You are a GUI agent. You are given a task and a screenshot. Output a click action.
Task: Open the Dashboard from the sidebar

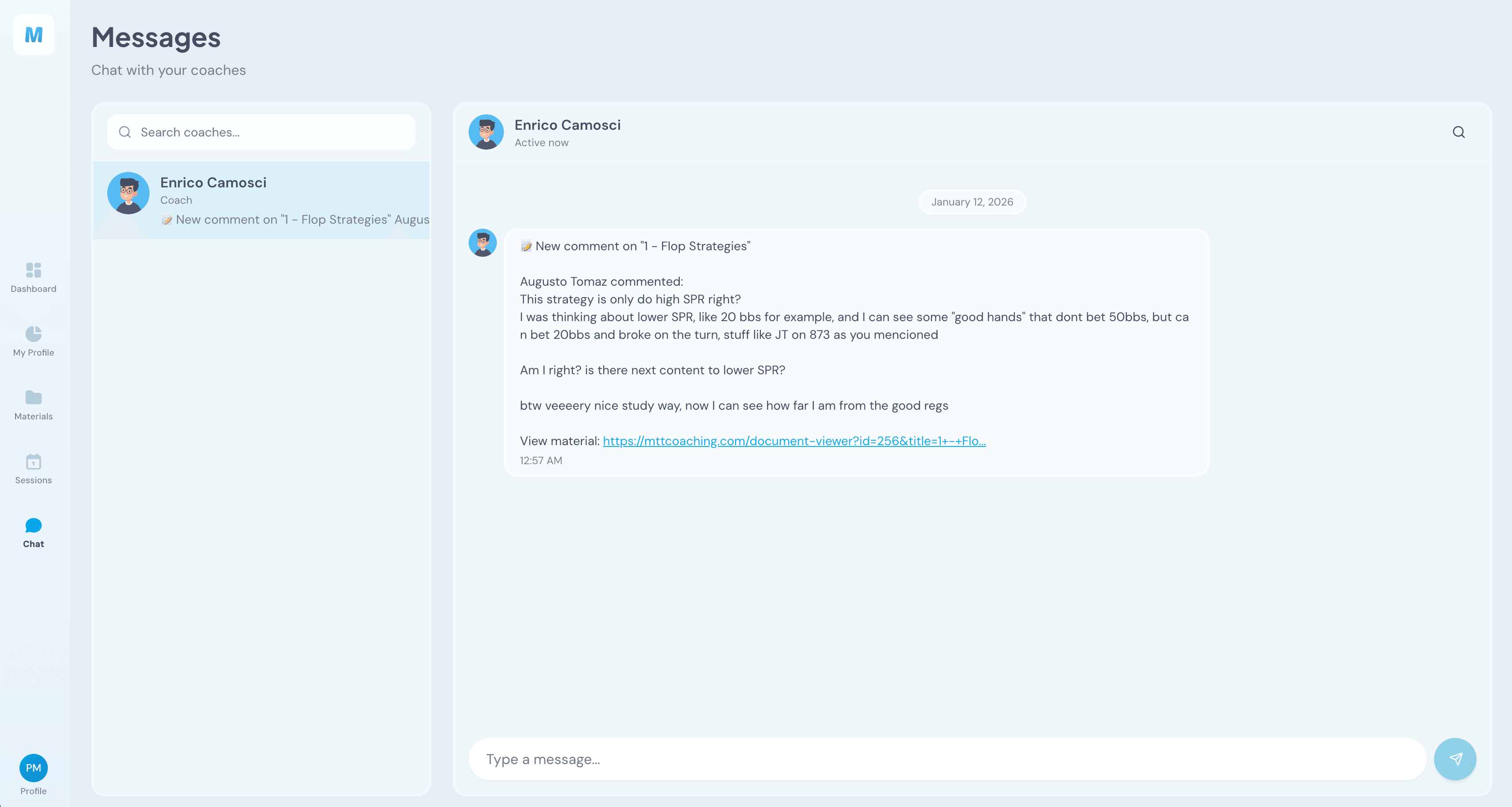[33, 277]
